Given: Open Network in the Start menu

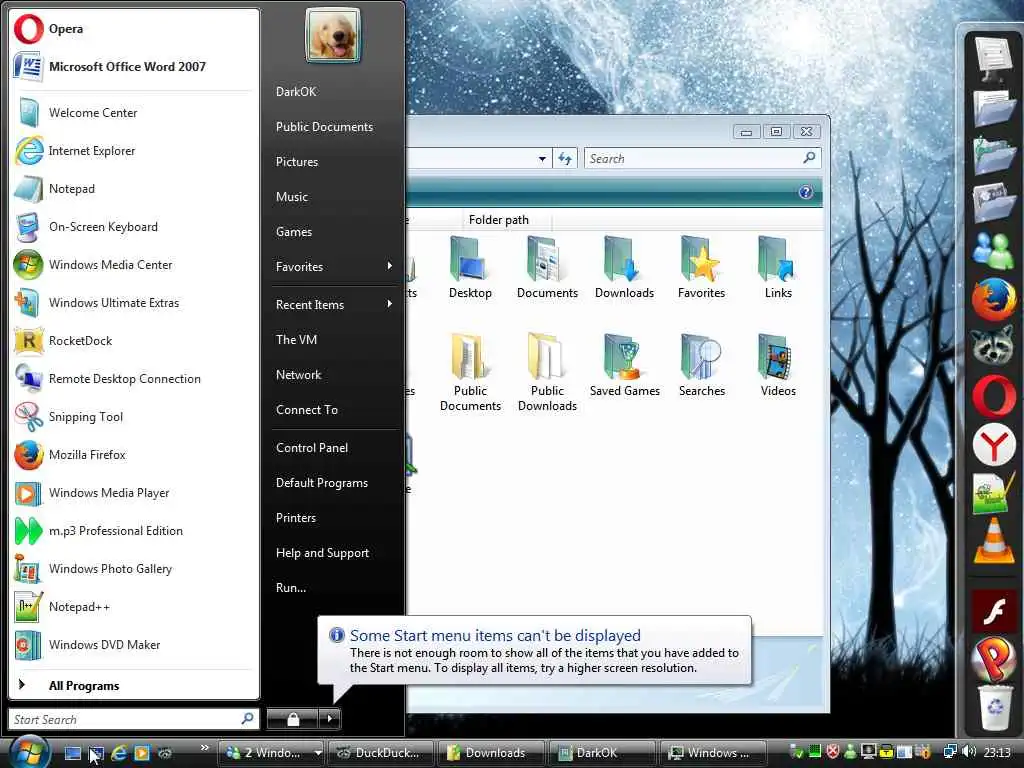Looking at the screenshot, I should click(x=298, y=375).
